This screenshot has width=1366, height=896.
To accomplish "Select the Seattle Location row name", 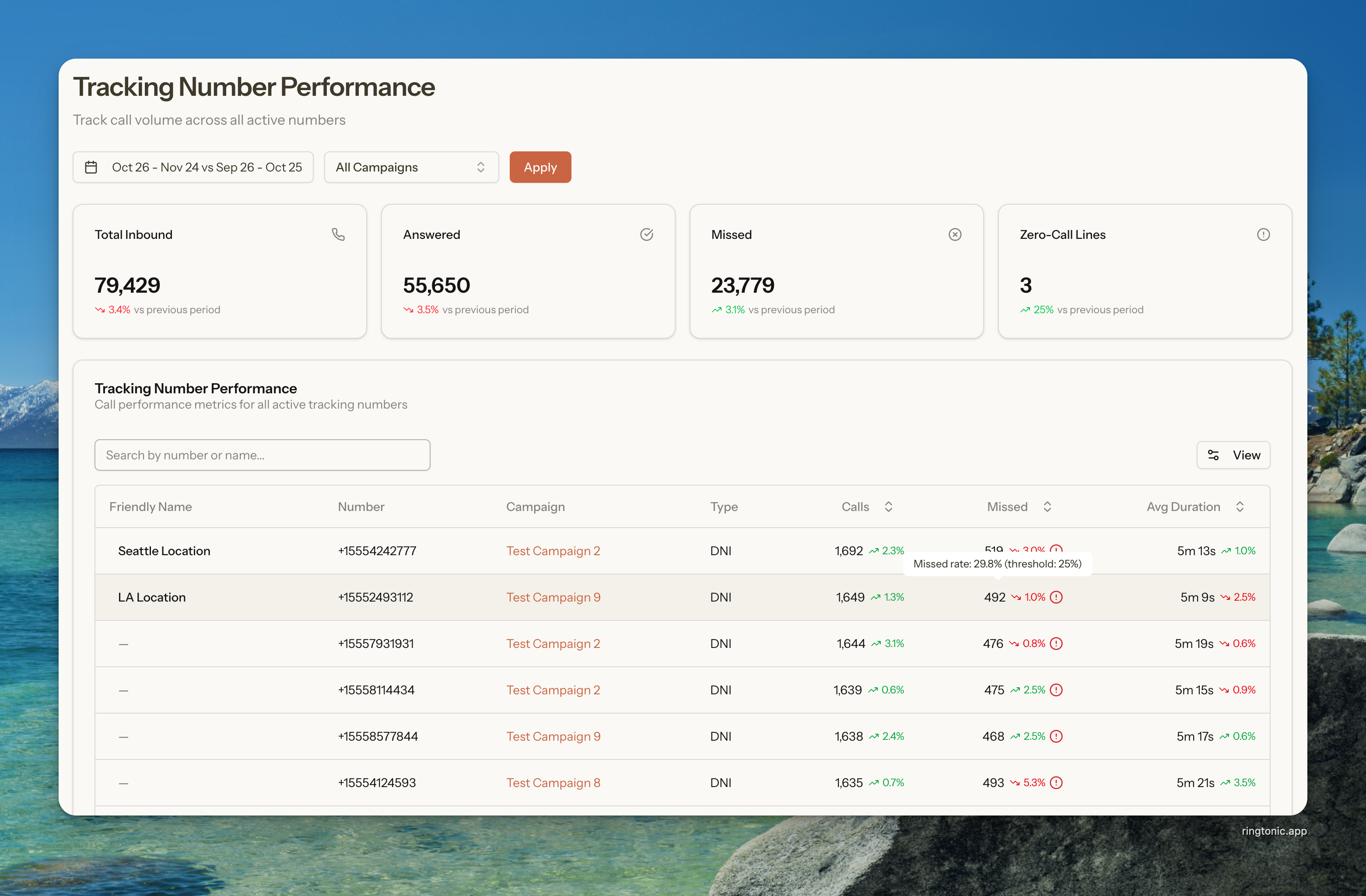I will pos(164,550).
